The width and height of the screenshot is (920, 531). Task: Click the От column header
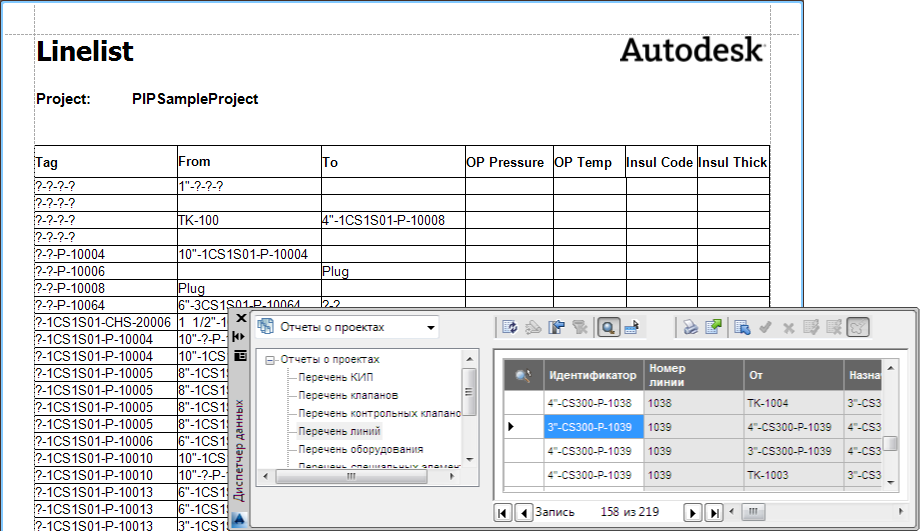click(793, 376)
